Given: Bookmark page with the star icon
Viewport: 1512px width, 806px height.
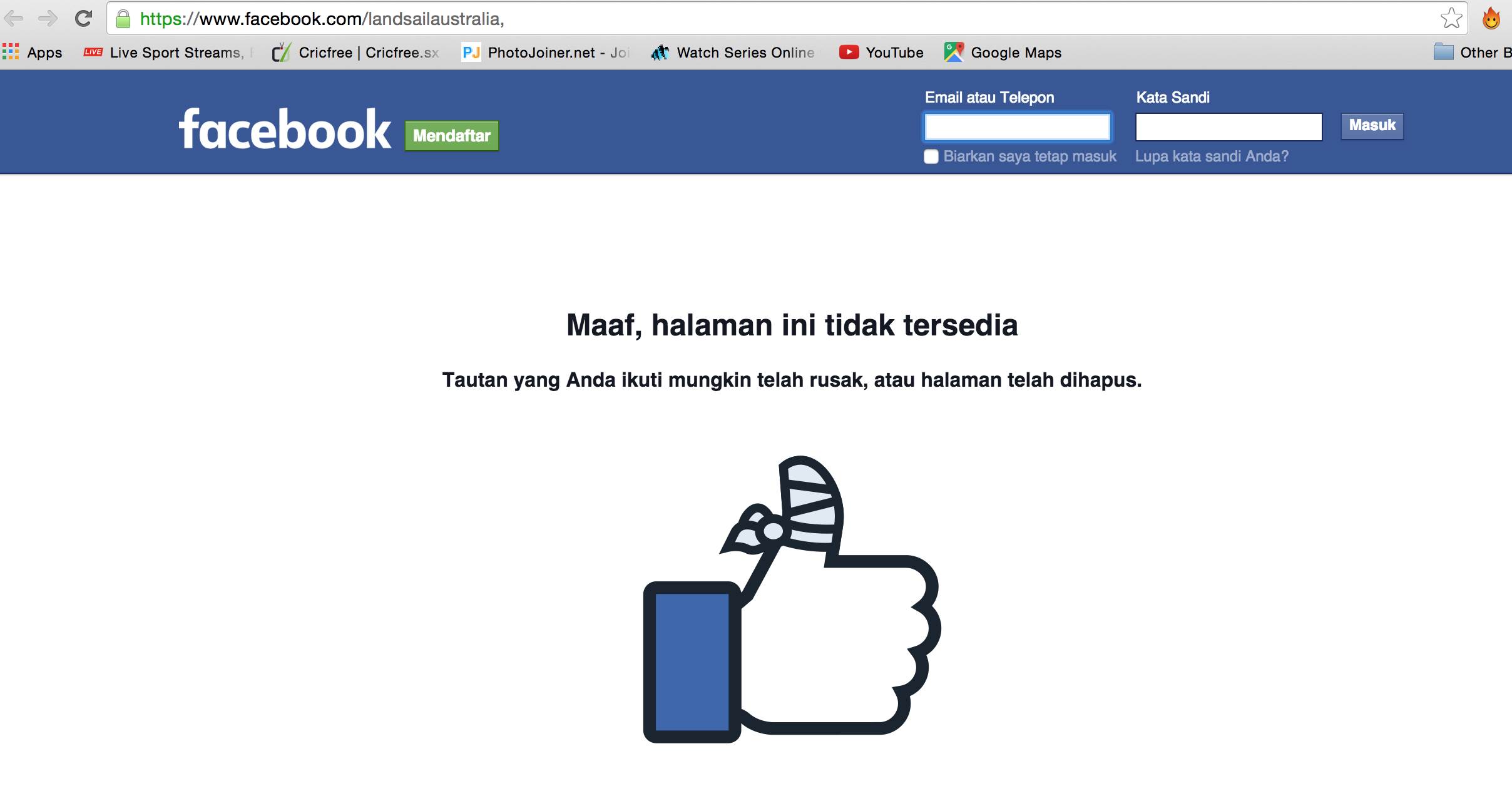Looking at the screenshot, I should pyautogui.click(x=1451, y=19).
